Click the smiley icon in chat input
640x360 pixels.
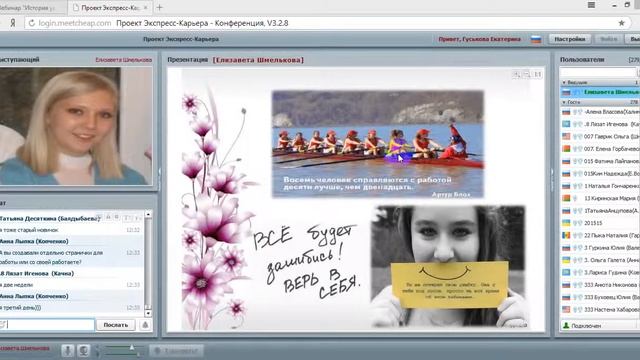coord(3,324)
